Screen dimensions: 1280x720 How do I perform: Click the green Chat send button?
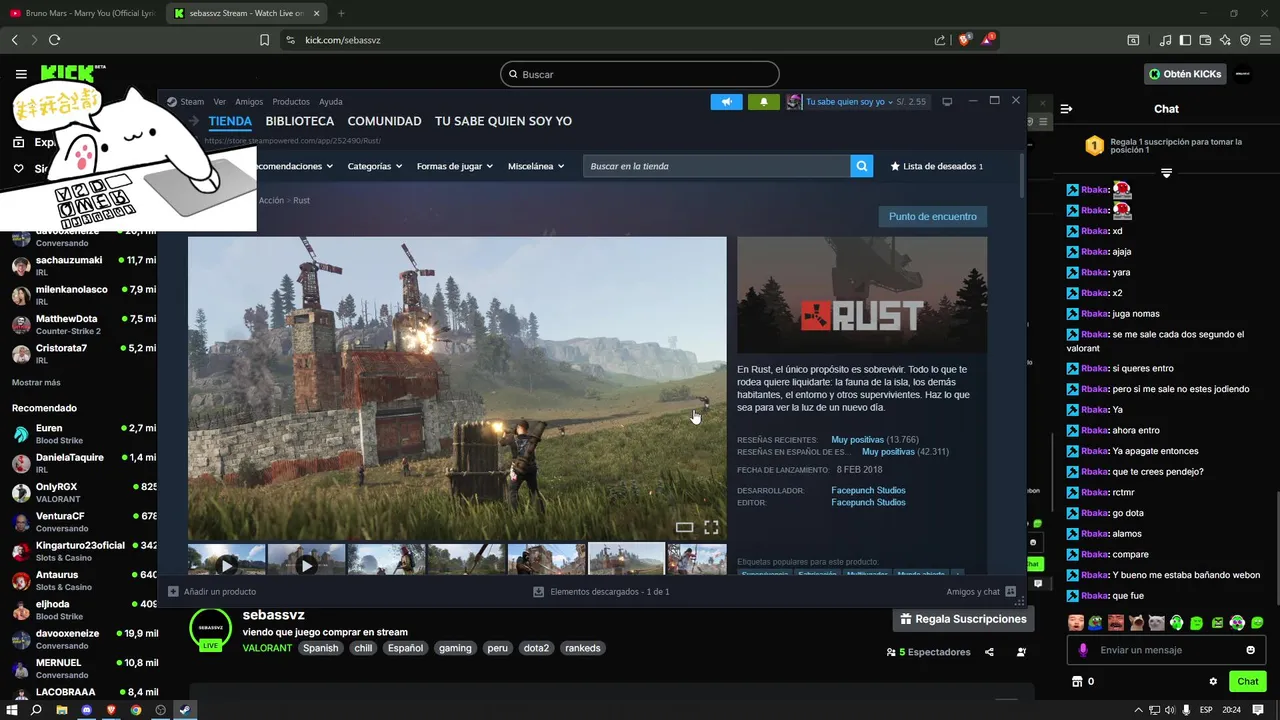(1247, 681)
